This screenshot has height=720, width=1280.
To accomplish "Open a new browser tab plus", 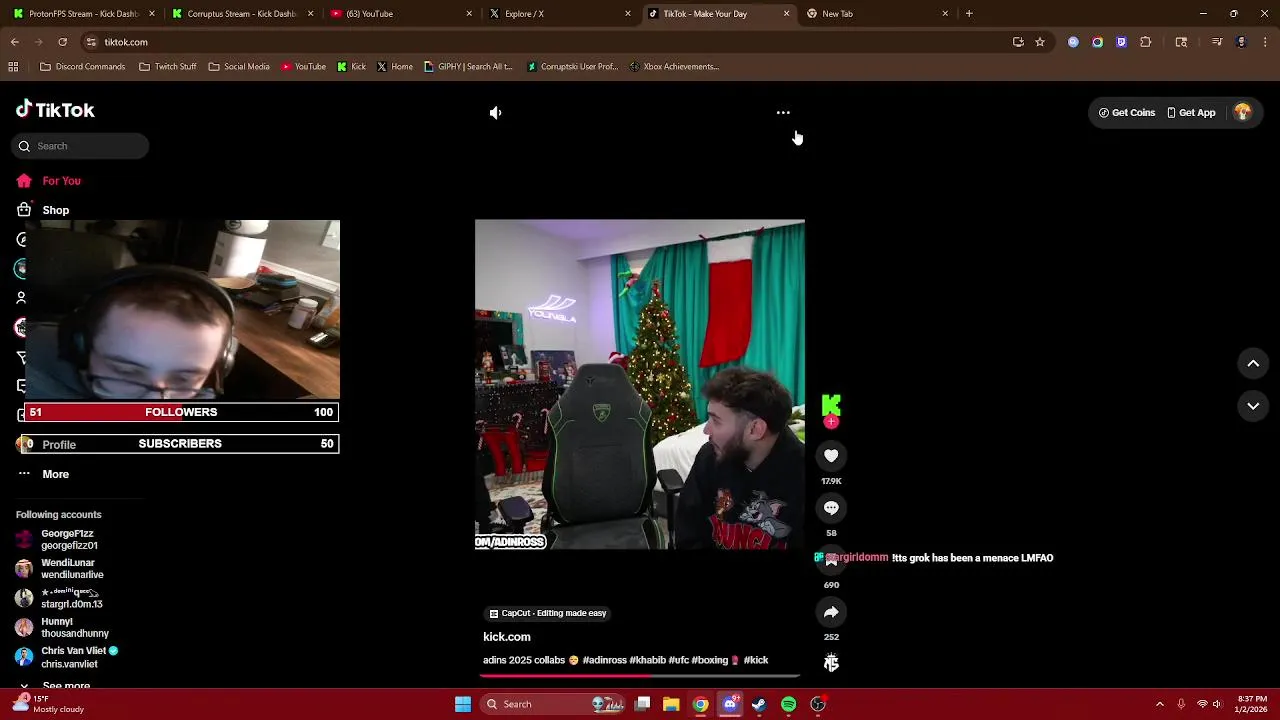I will point(969,14).
